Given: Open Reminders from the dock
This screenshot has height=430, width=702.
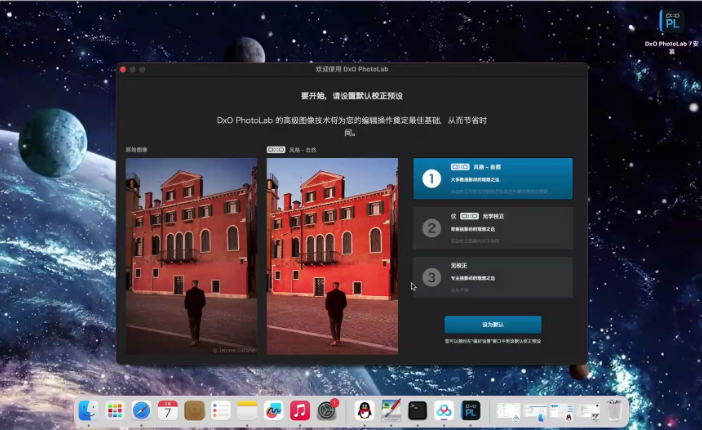Looking at the screenshot, I should click(221, 410).
